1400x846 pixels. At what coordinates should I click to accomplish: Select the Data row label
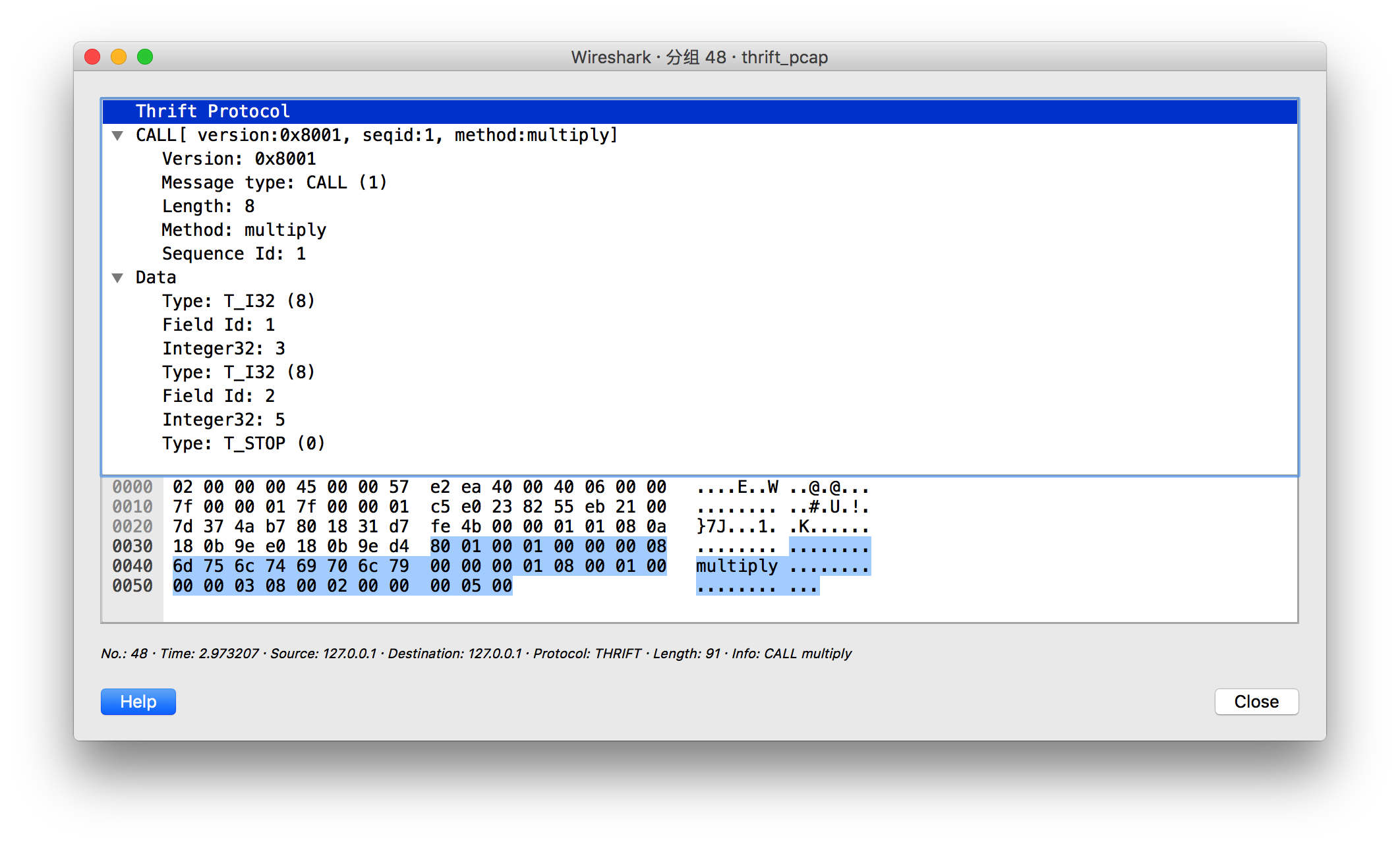click(x=156, y=277)
